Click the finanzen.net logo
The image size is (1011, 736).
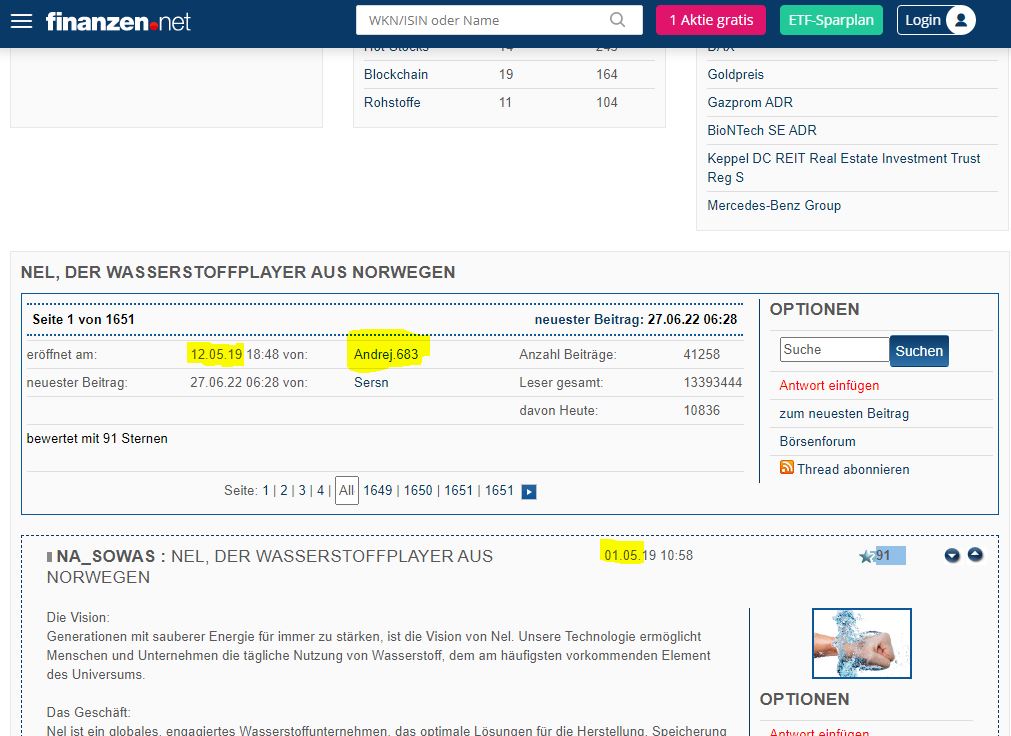[x=118, y=21]
